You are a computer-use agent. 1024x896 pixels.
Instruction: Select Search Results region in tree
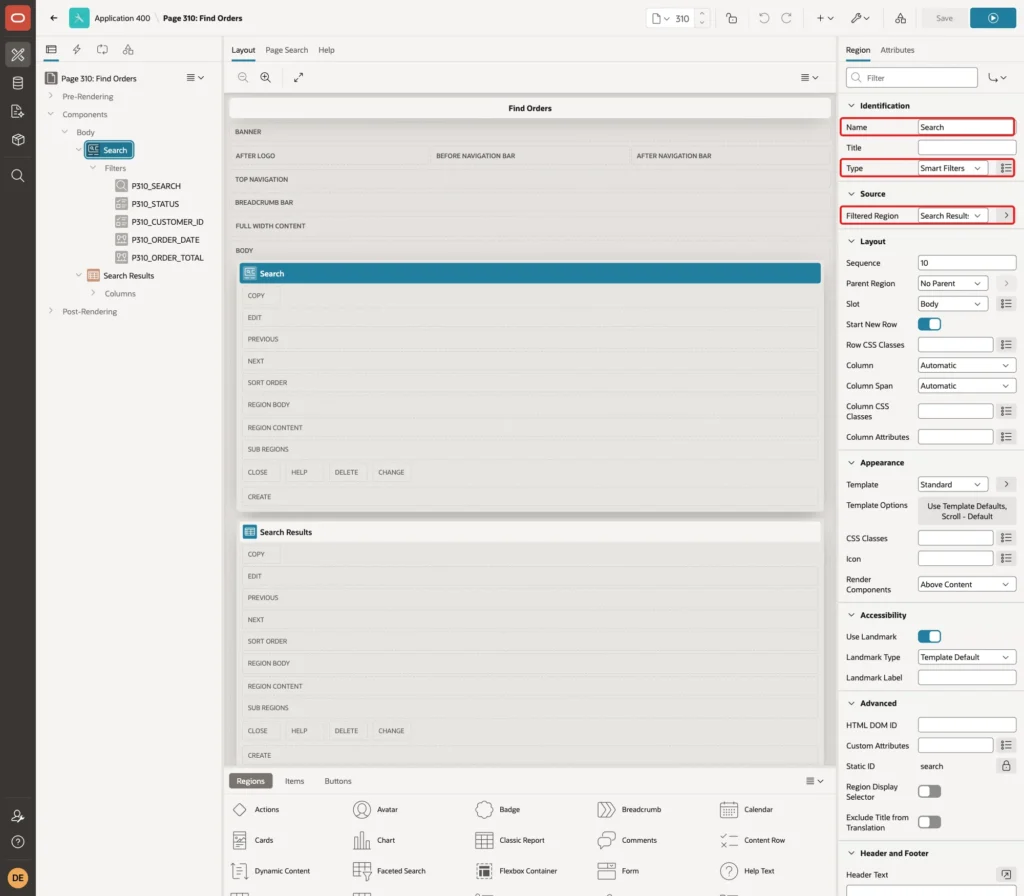coord(128,276)
